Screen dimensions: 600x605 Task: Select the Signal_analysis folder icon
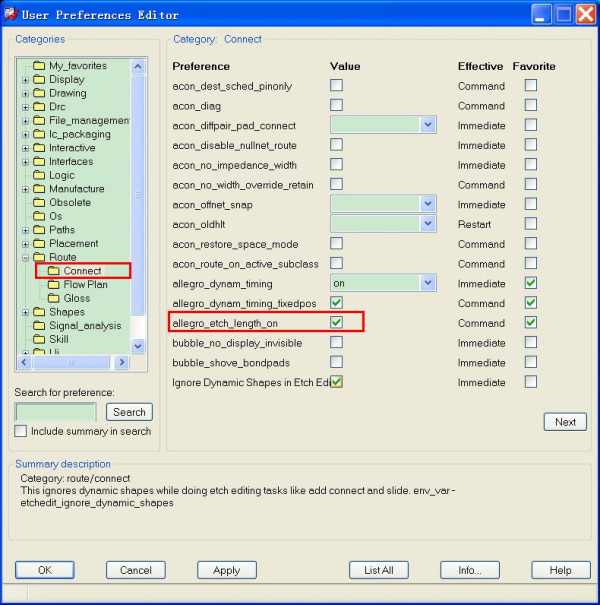coord(39,326)
